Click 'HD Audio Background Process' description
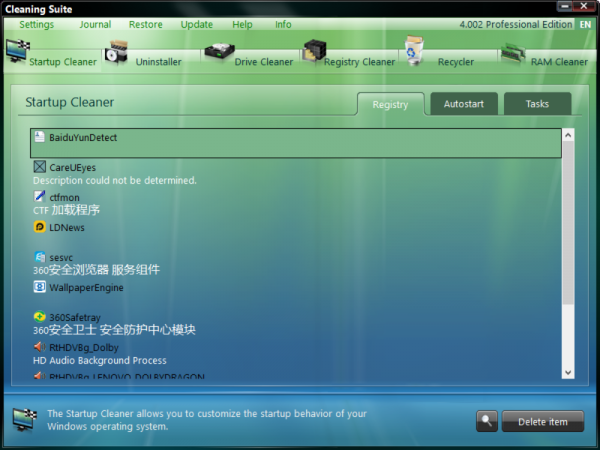The image size is (600, 450). pos(99,360)
